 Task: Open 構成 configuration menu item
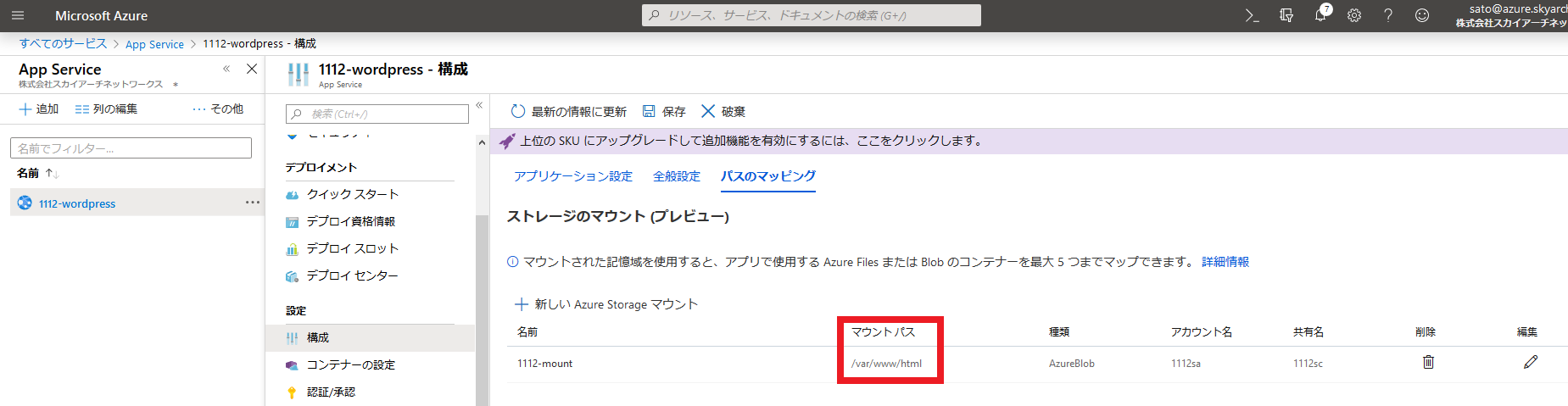point(370,337)
